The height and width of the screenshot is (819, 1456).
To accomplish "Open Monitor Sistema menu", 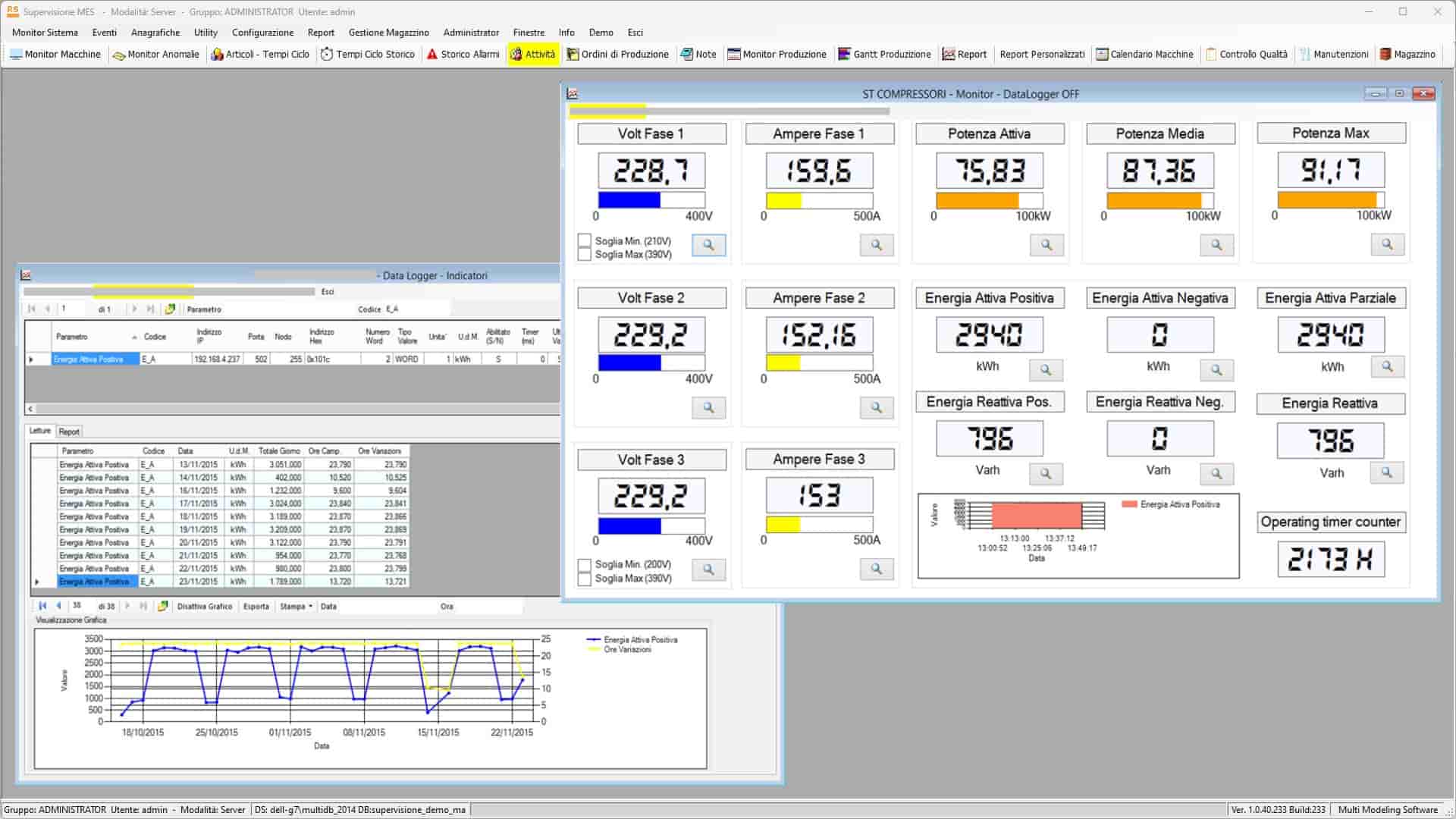I will [x=45, y=33].
